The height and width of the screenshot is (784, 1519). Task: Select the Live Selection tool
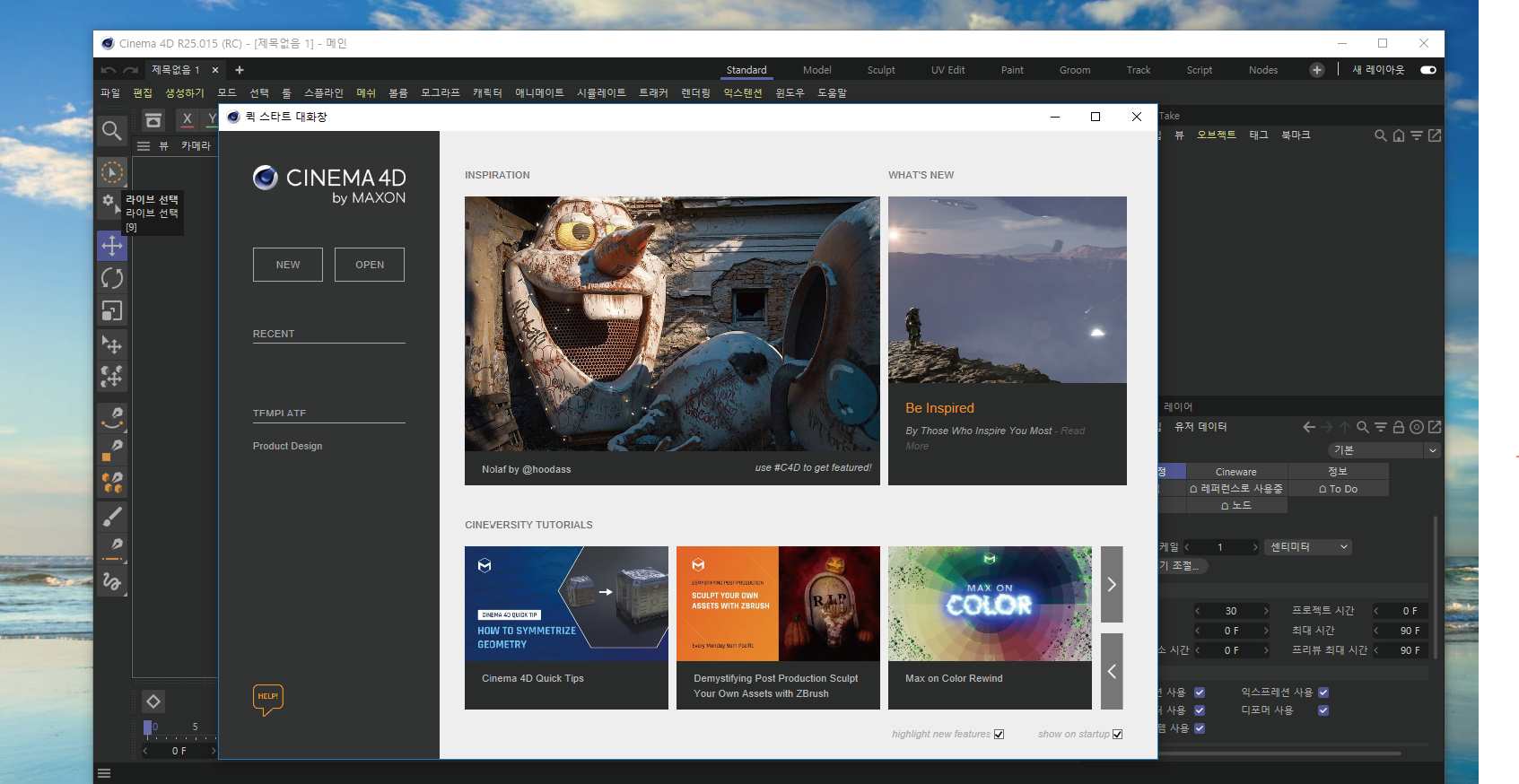point(111,172)
